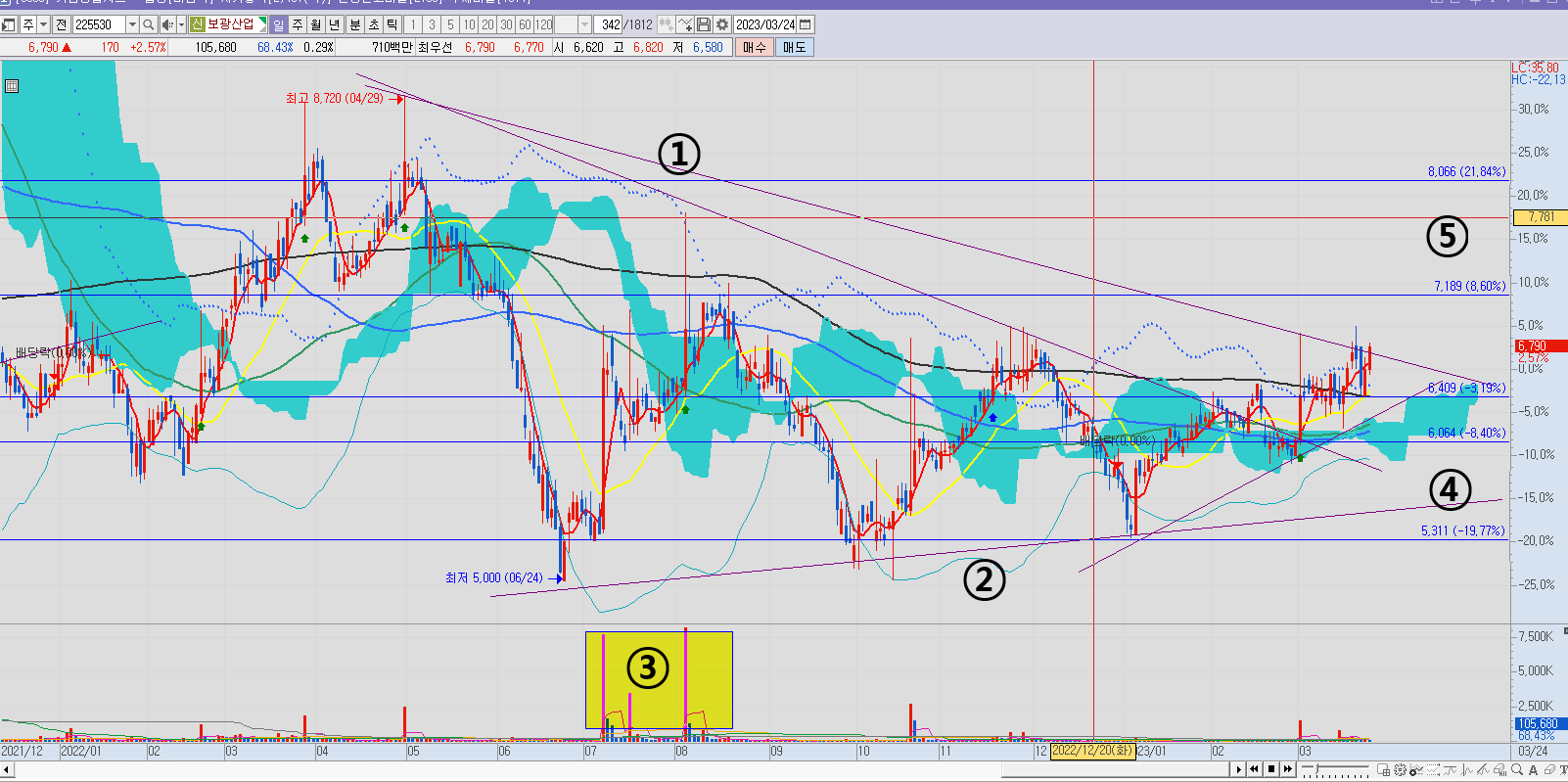Open the custom interval combo box arrow
The height and width of the screenshot is (782, 1568).
click(584, 24)
